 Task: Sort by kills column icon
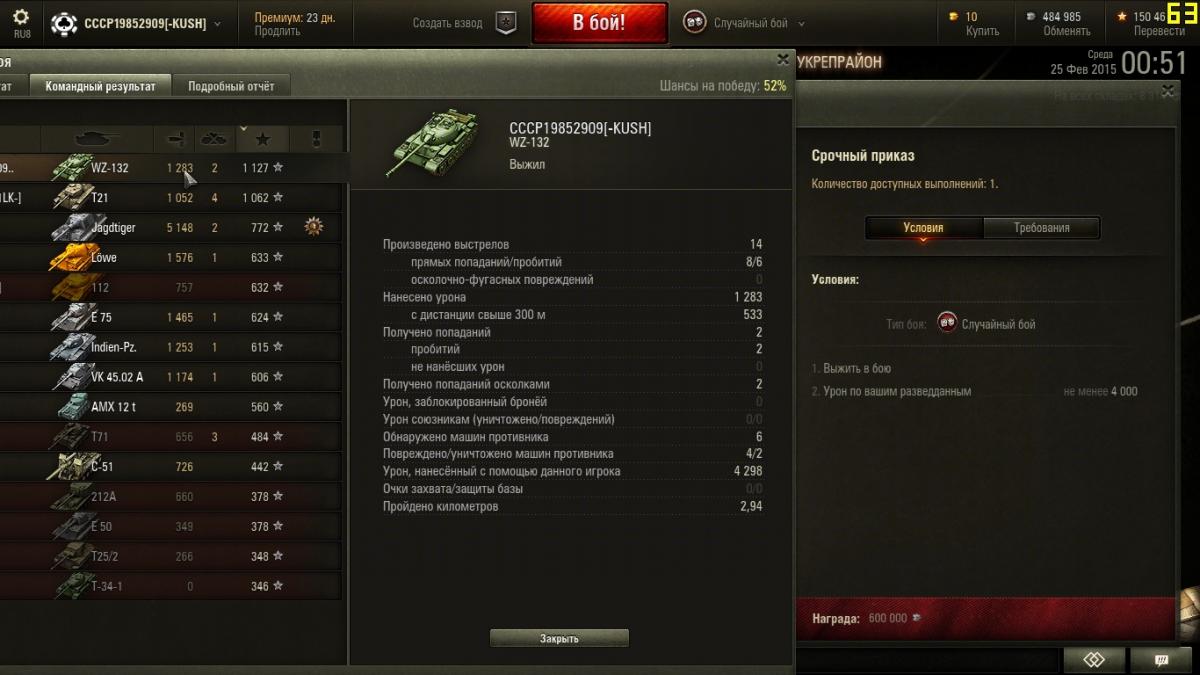coord(214,138)
